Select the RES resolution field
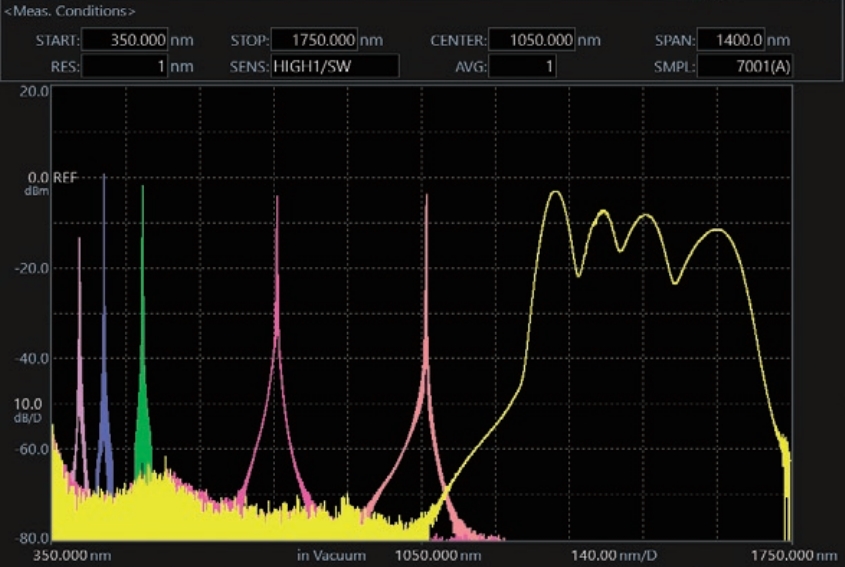845x567 pixels. [x=123, y=67]
